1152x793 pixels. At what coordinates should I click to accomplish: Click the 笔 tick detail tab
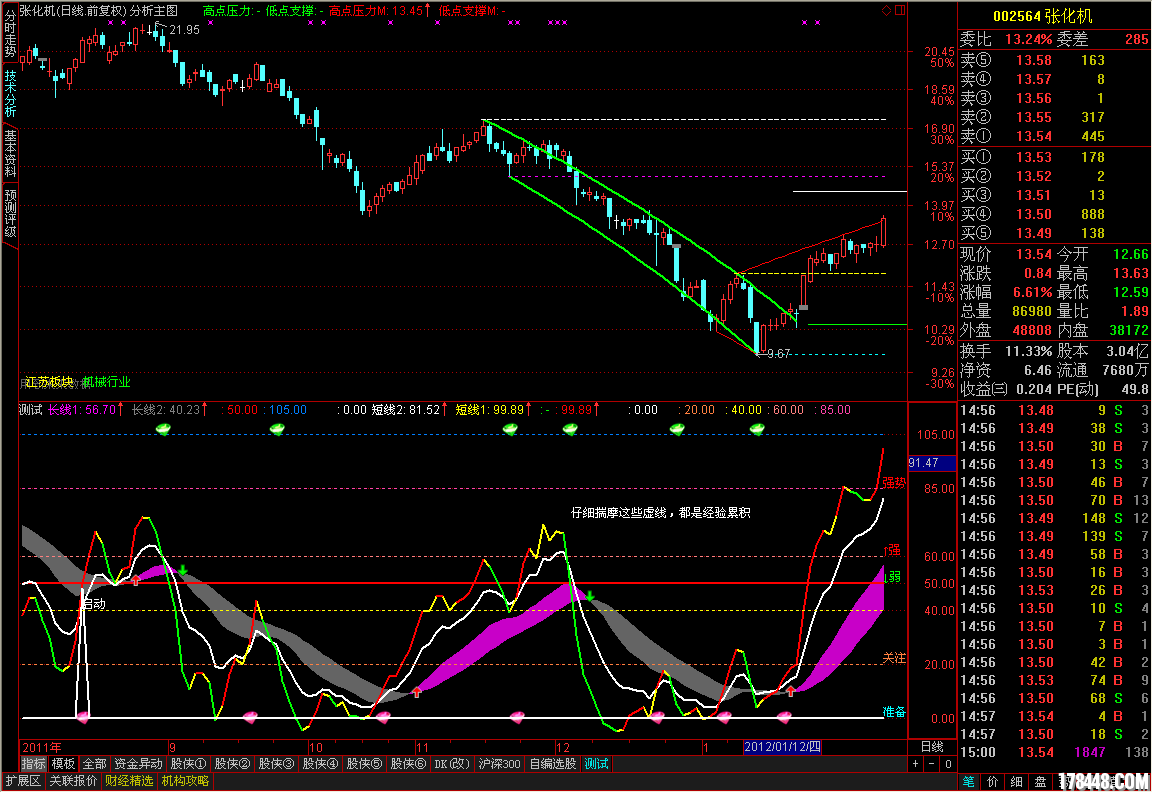pos(968,780)
